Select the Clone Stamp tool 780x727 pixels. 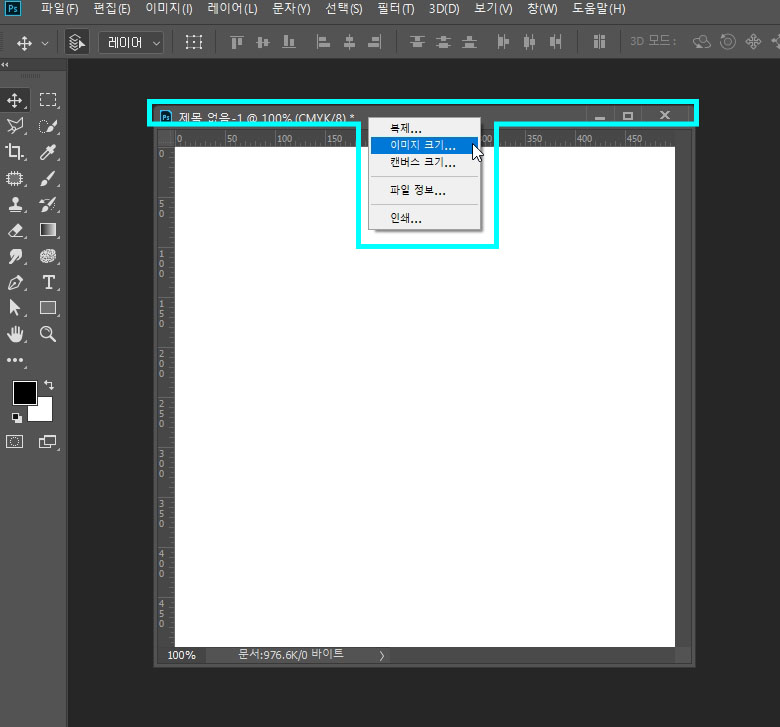coord(15,205)
